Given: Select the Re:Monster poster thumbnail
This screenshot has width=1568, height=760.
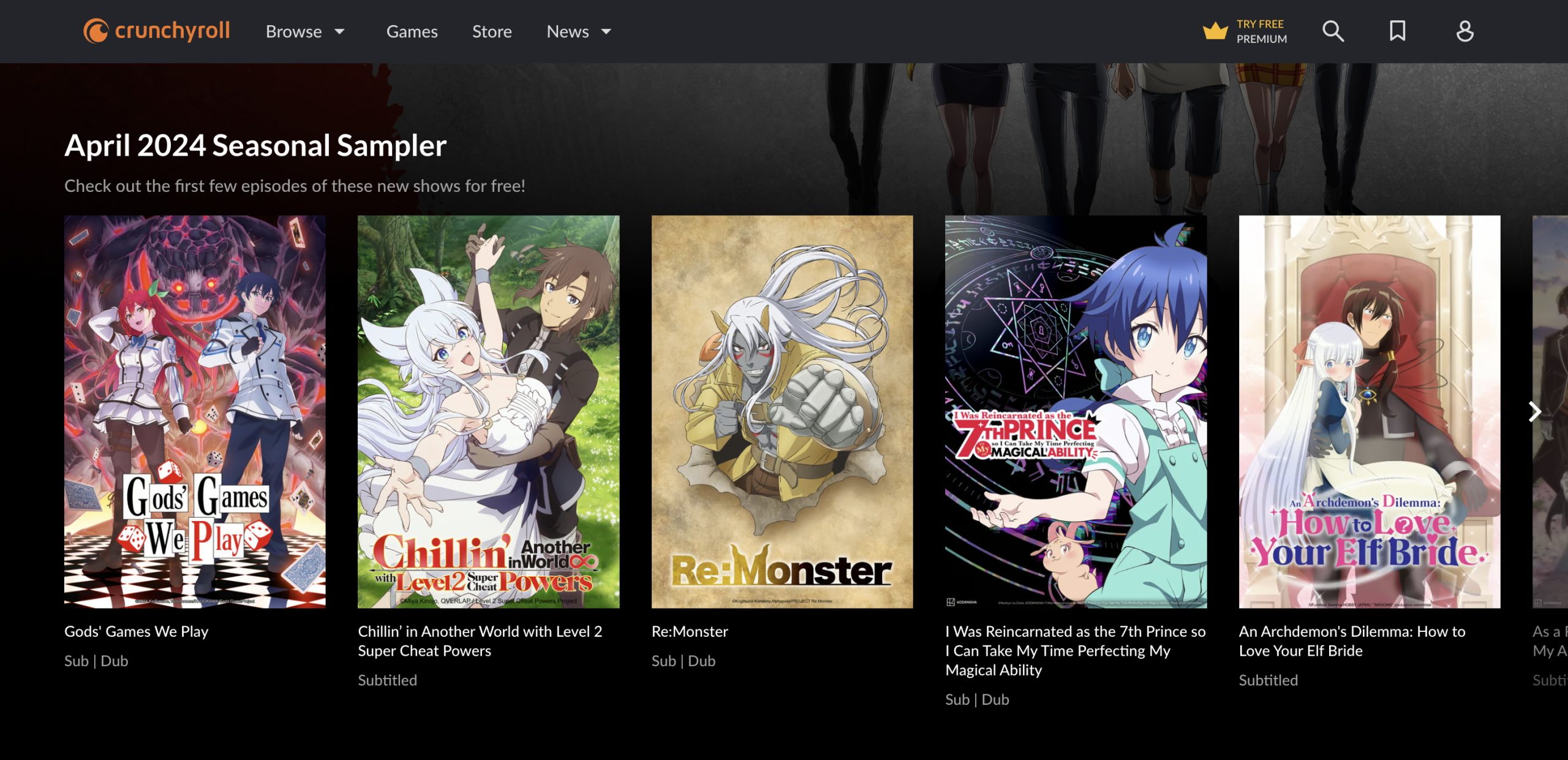Looking at the screenshot, I should (x=782, y=411).
